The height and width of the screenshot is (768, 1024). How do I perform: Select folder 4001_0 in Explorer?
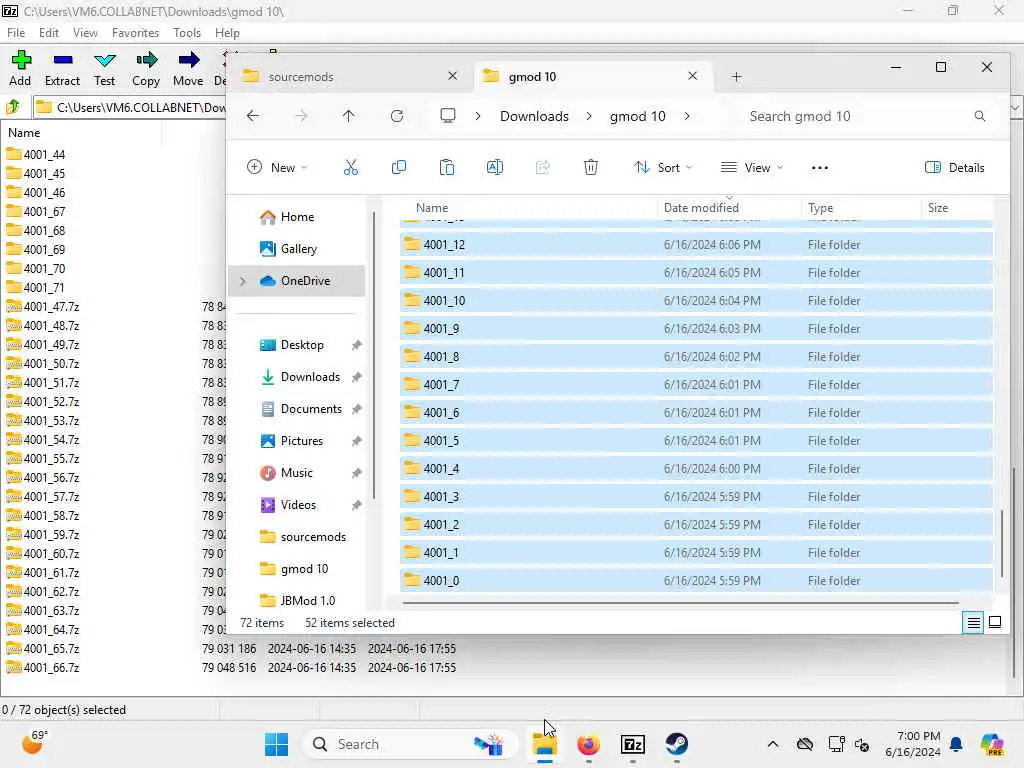point(696,581)
